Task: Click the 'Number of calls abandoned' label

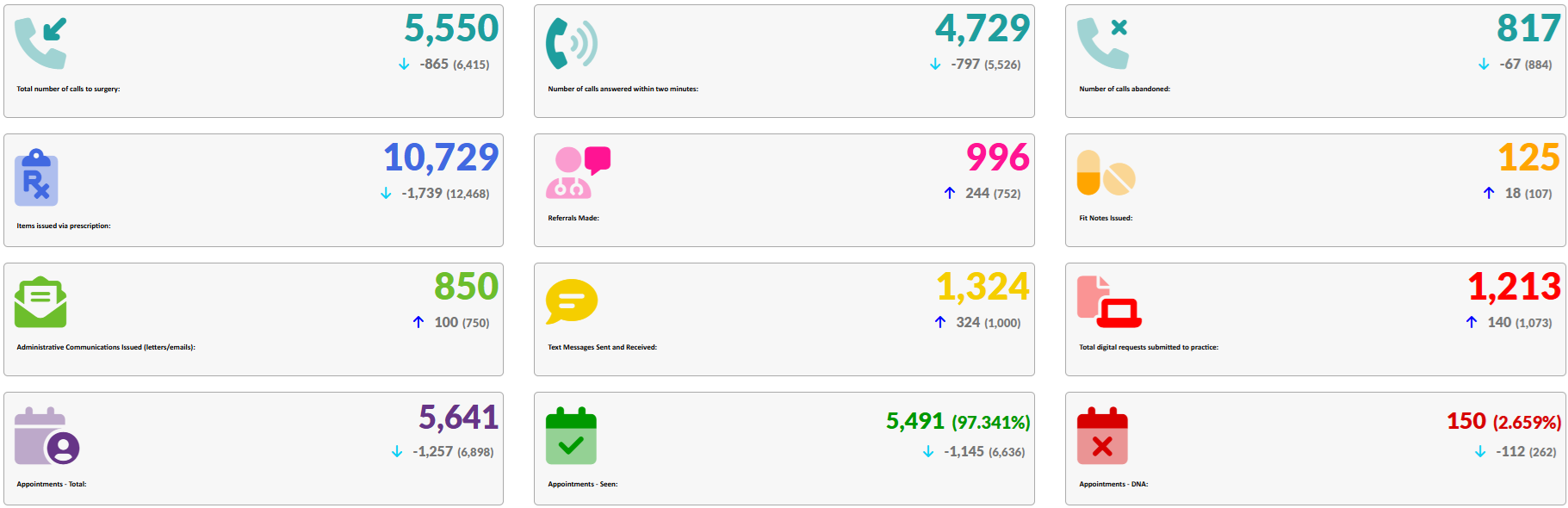Action: 1125,89
